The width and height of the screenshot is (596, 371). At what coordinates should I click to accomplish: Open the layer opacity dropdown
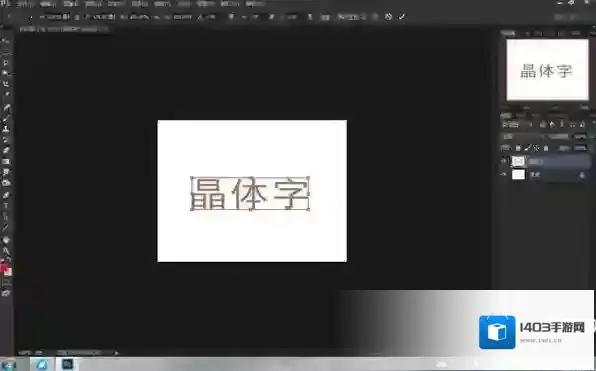click(x=580, y=136)
